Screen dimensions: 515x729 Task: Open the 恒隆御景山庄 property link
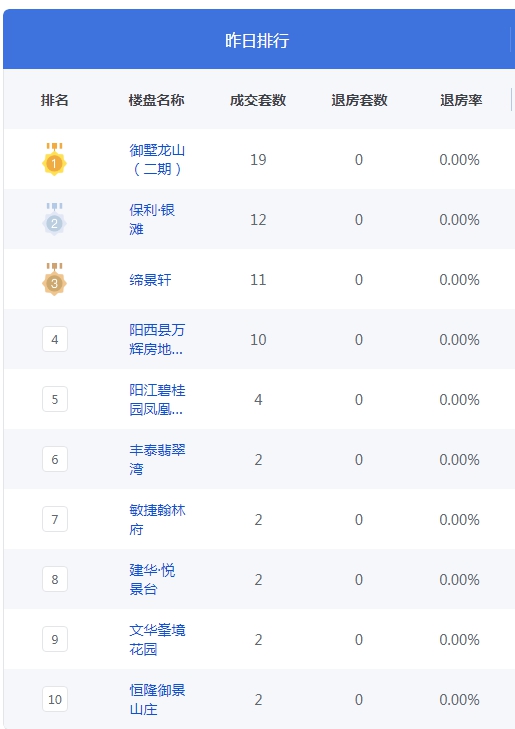[x=157, y=699]
